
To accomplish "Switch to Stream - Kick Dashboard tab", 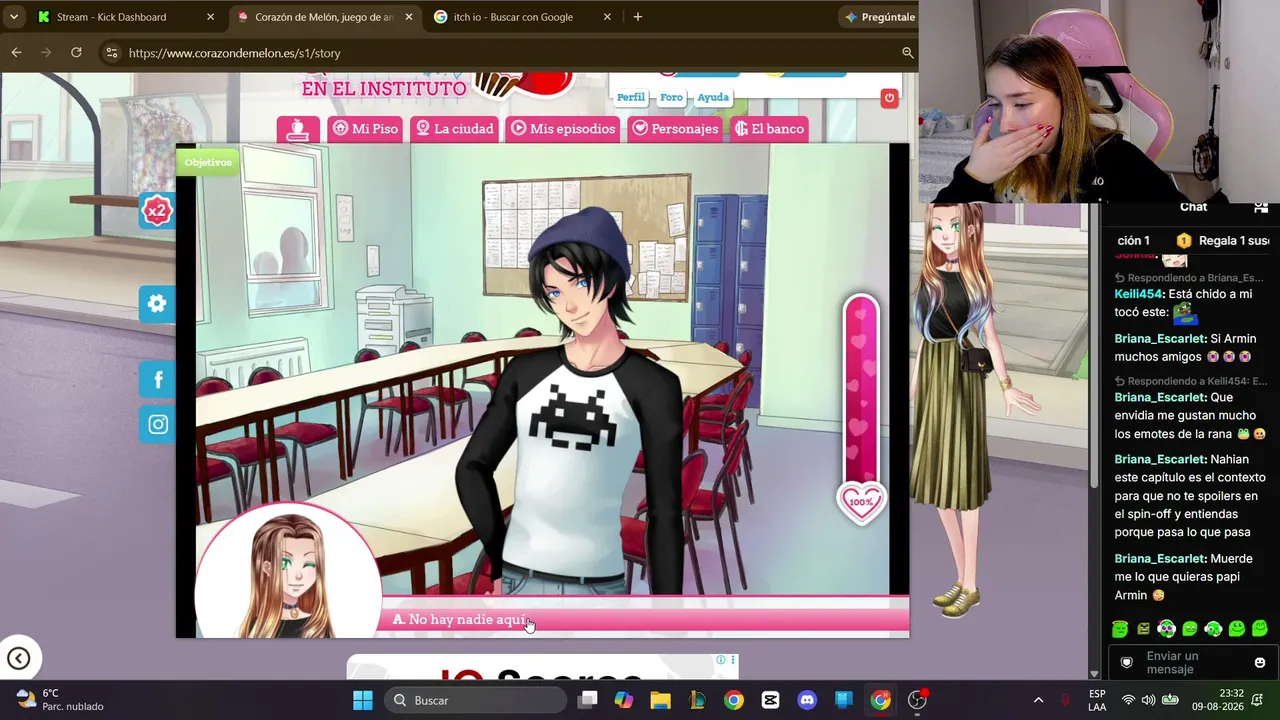I will click(113, 17).
